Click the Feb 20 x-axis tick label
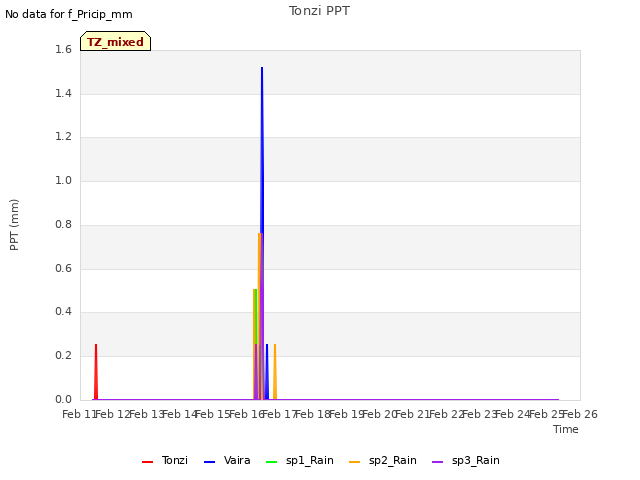 click(380, 415)
